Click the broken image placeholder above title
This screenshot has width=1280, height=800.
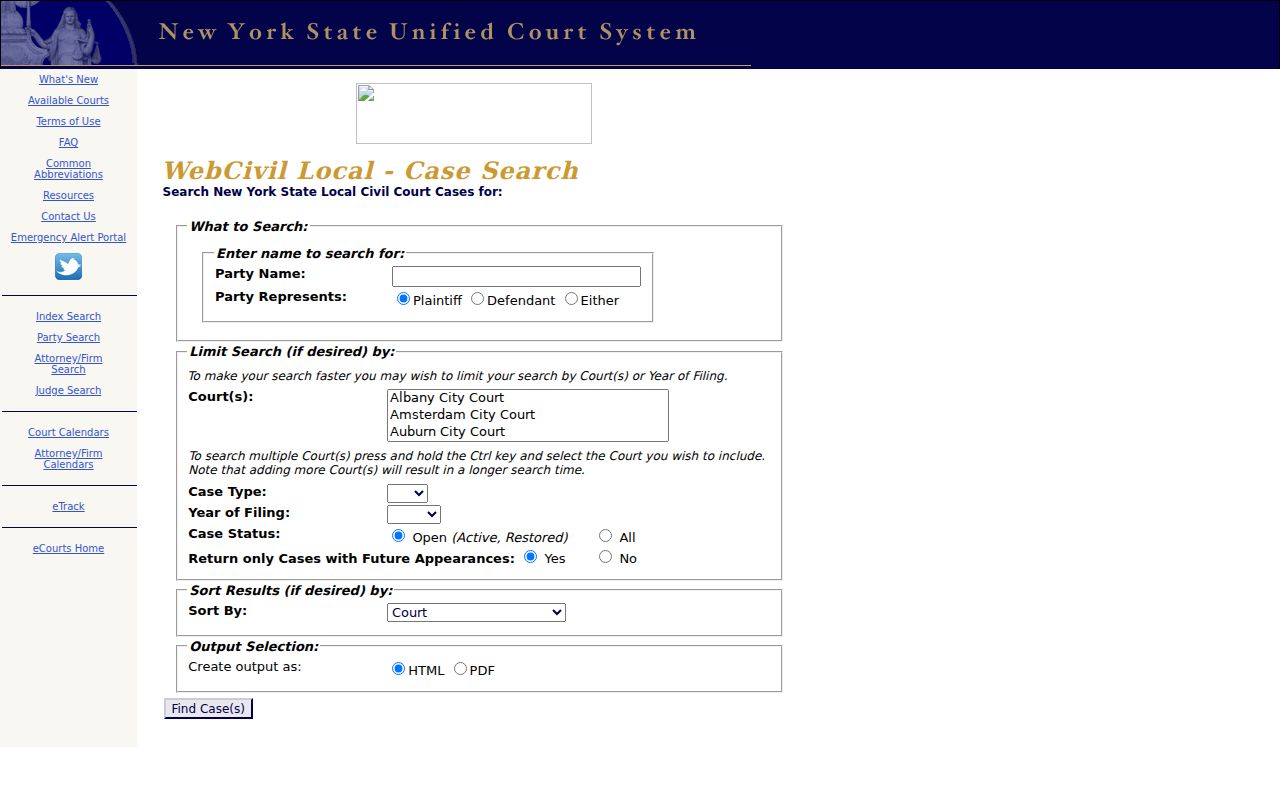point(474,113)
